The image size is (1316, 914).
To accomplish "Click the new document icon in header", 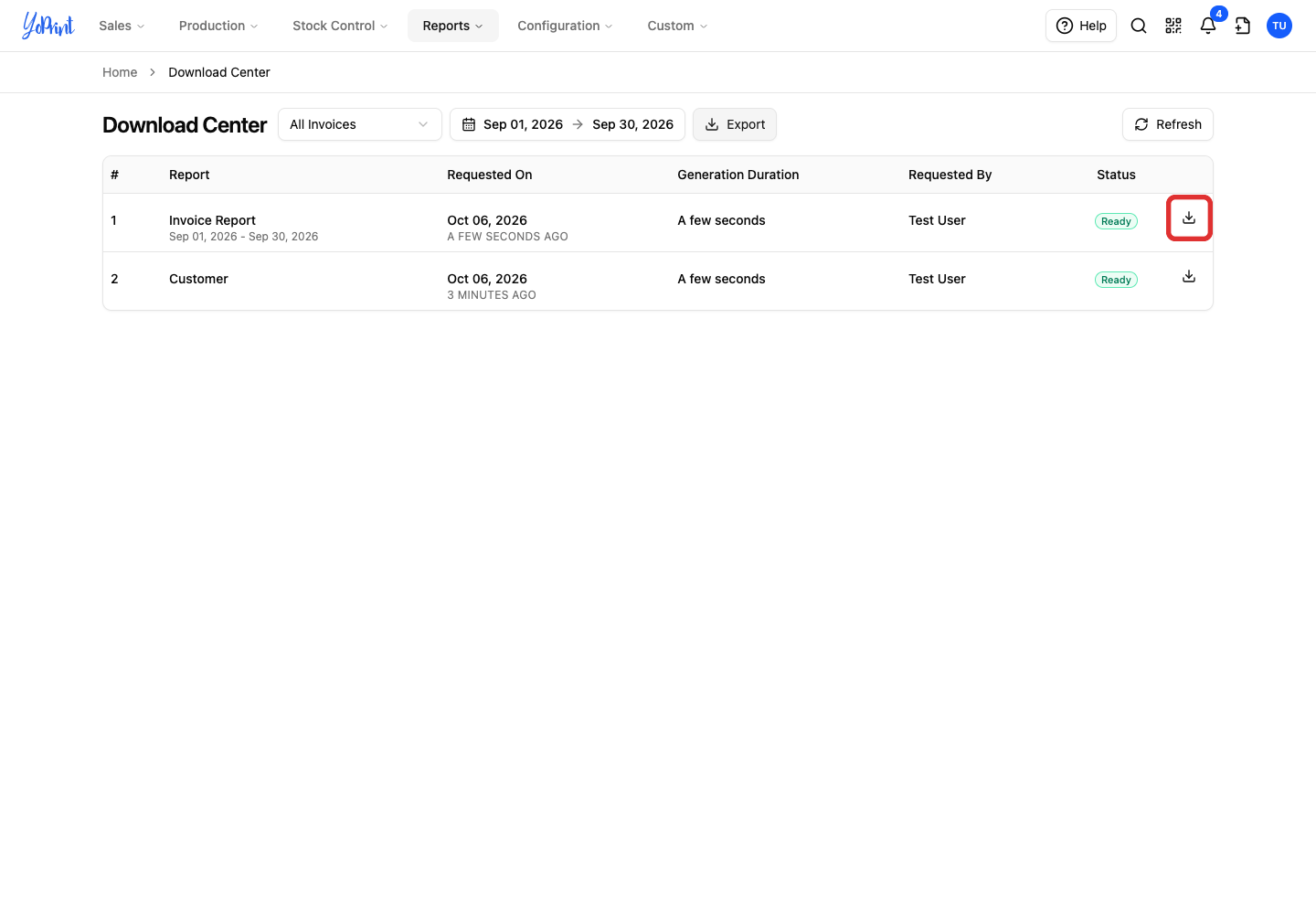I will pyautogui.click(x=1243, y=26).
